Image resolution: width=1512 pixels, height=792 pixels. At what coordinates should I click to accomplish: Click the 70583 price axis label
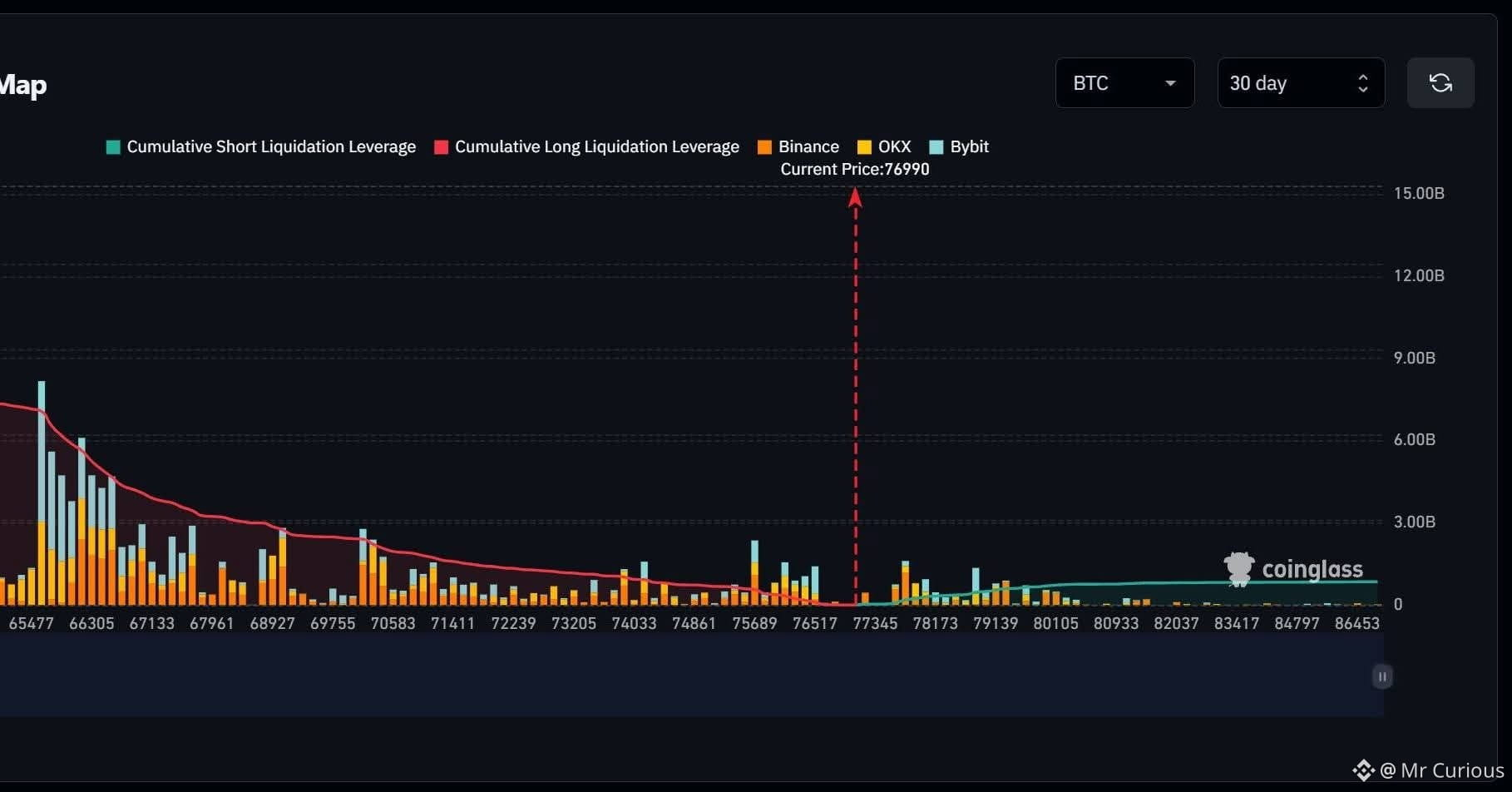pyautogui.click(x=393, y=623)
